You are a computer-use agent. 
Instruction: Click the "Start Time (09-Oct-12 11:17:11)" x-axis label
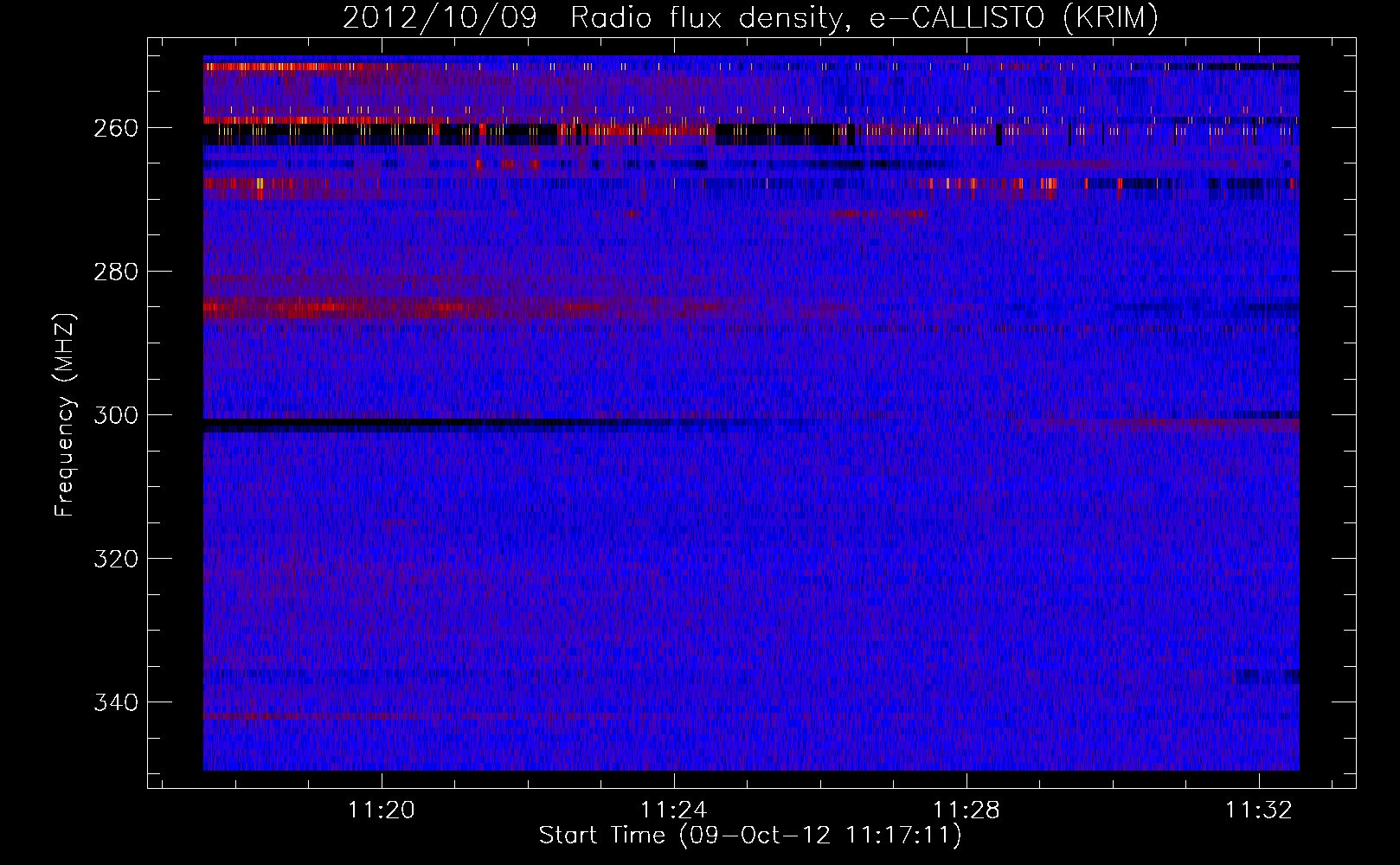(750, 836)
